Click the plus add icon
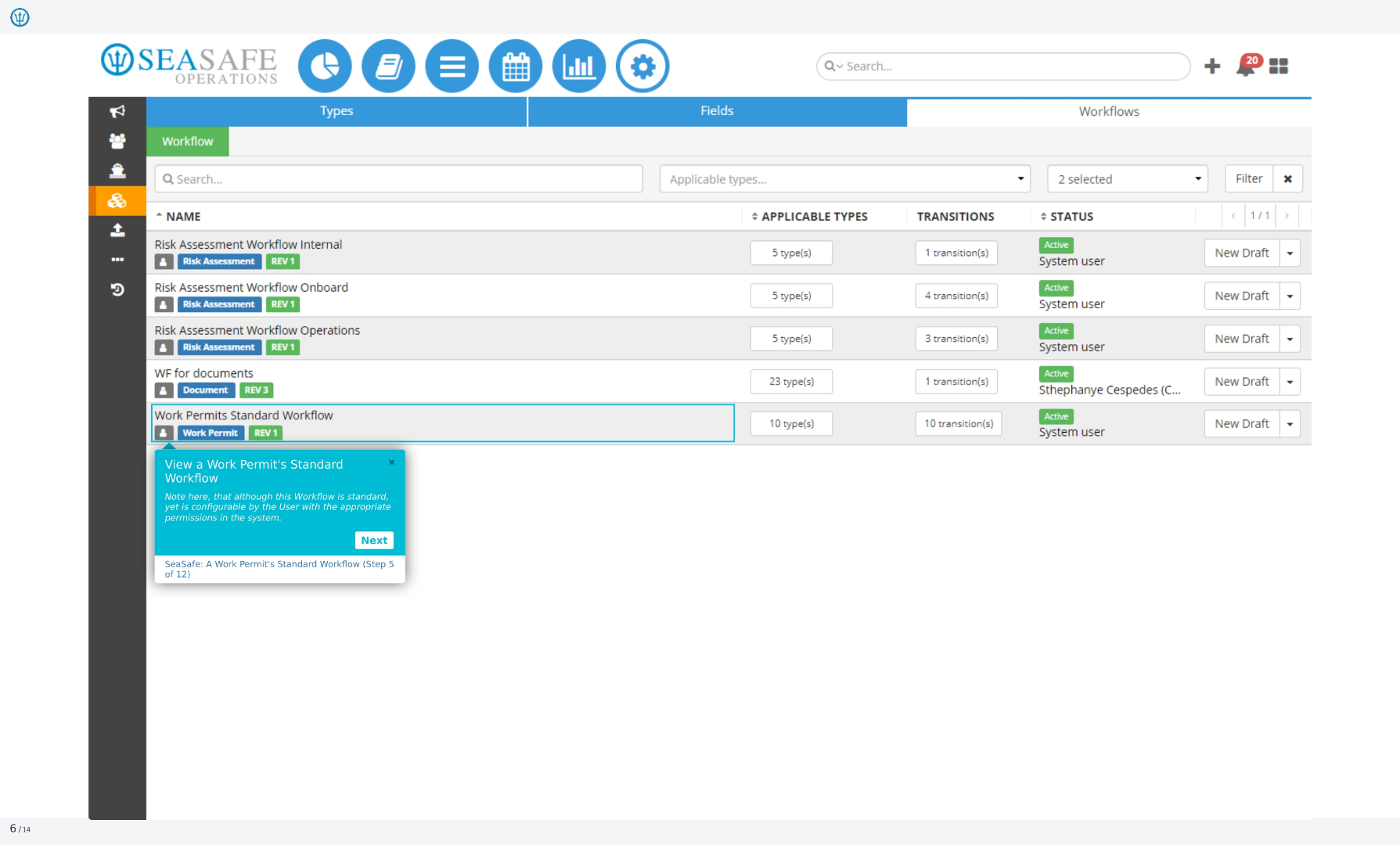Viewport: 1400px width, 845px height. 1212,67
